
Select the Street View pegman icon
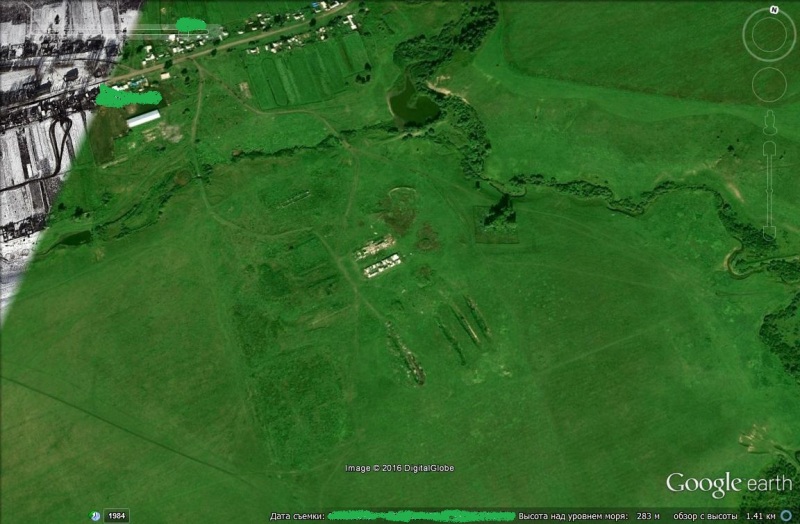pyautogui.click(x=769, y=123)
